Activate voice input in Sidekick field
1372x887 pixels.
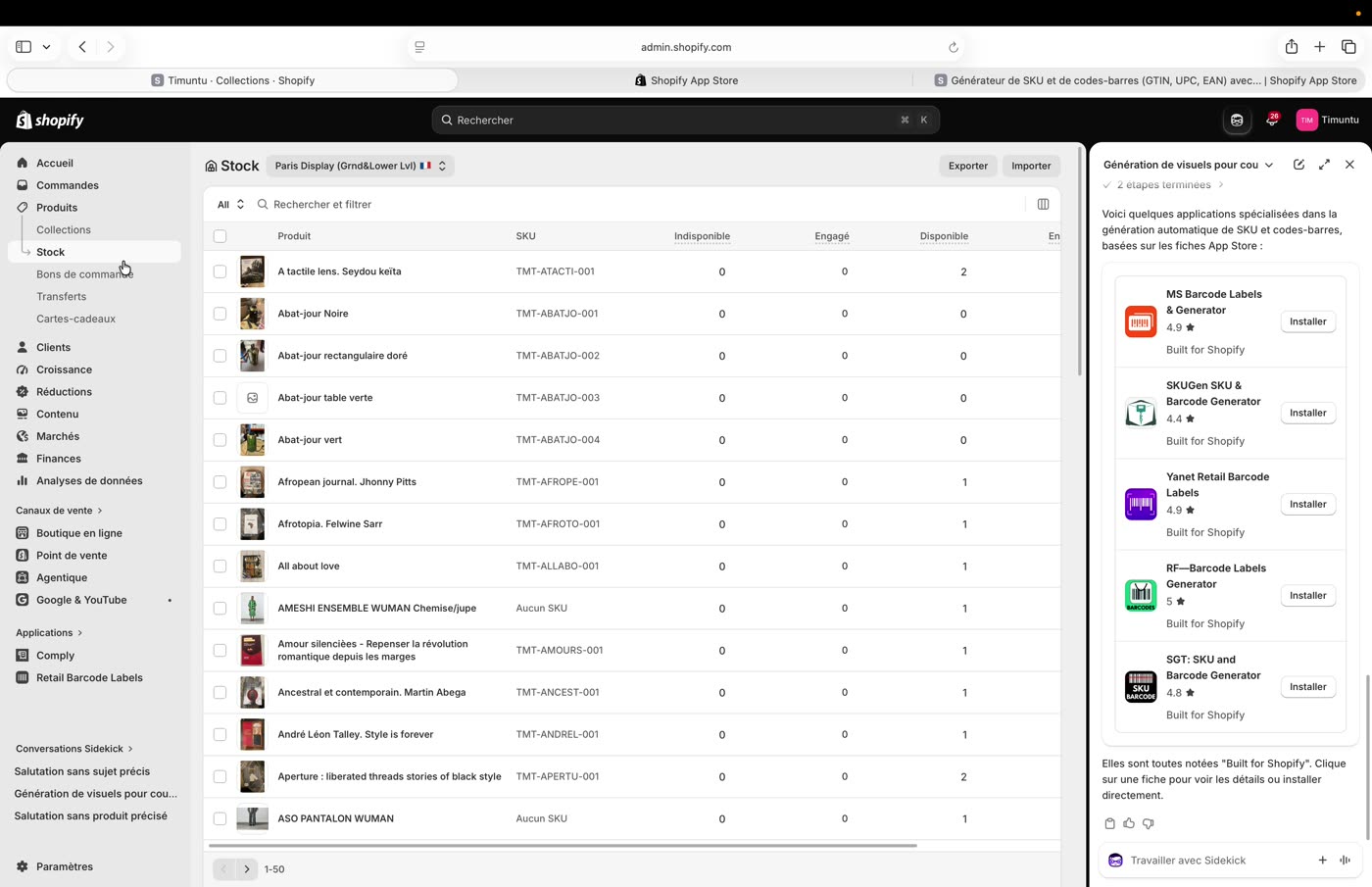(x=1345, y=861)
